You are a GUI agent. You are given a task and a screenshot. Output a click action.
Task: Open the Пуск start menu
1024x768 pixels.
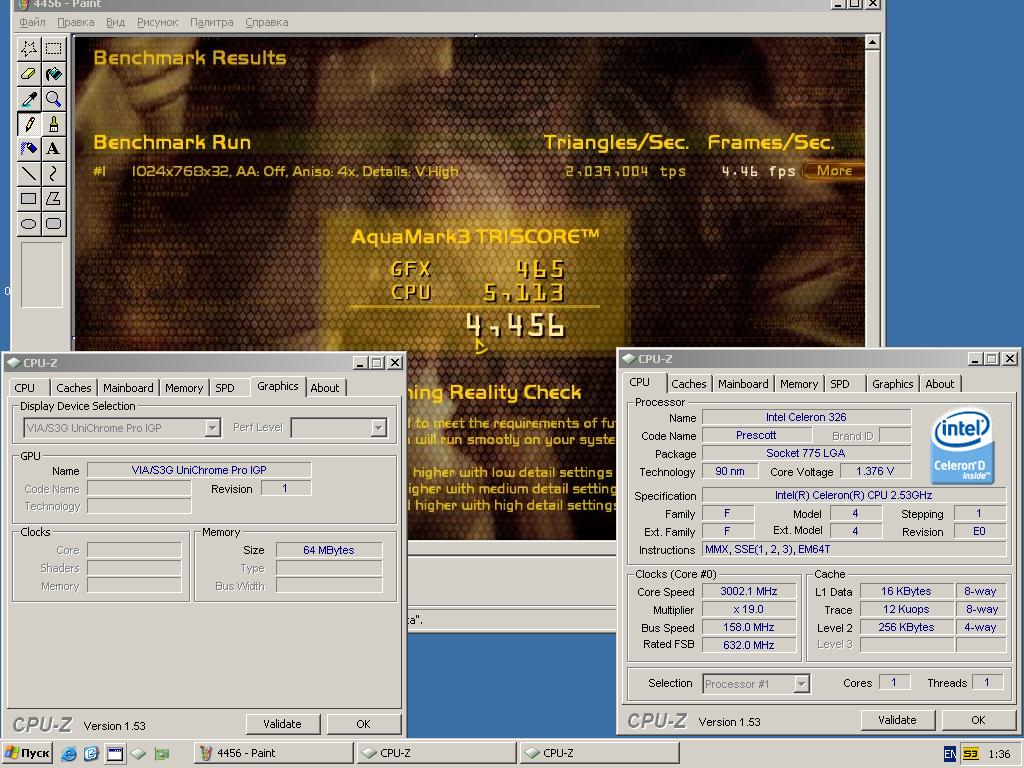tap(27, 754)
